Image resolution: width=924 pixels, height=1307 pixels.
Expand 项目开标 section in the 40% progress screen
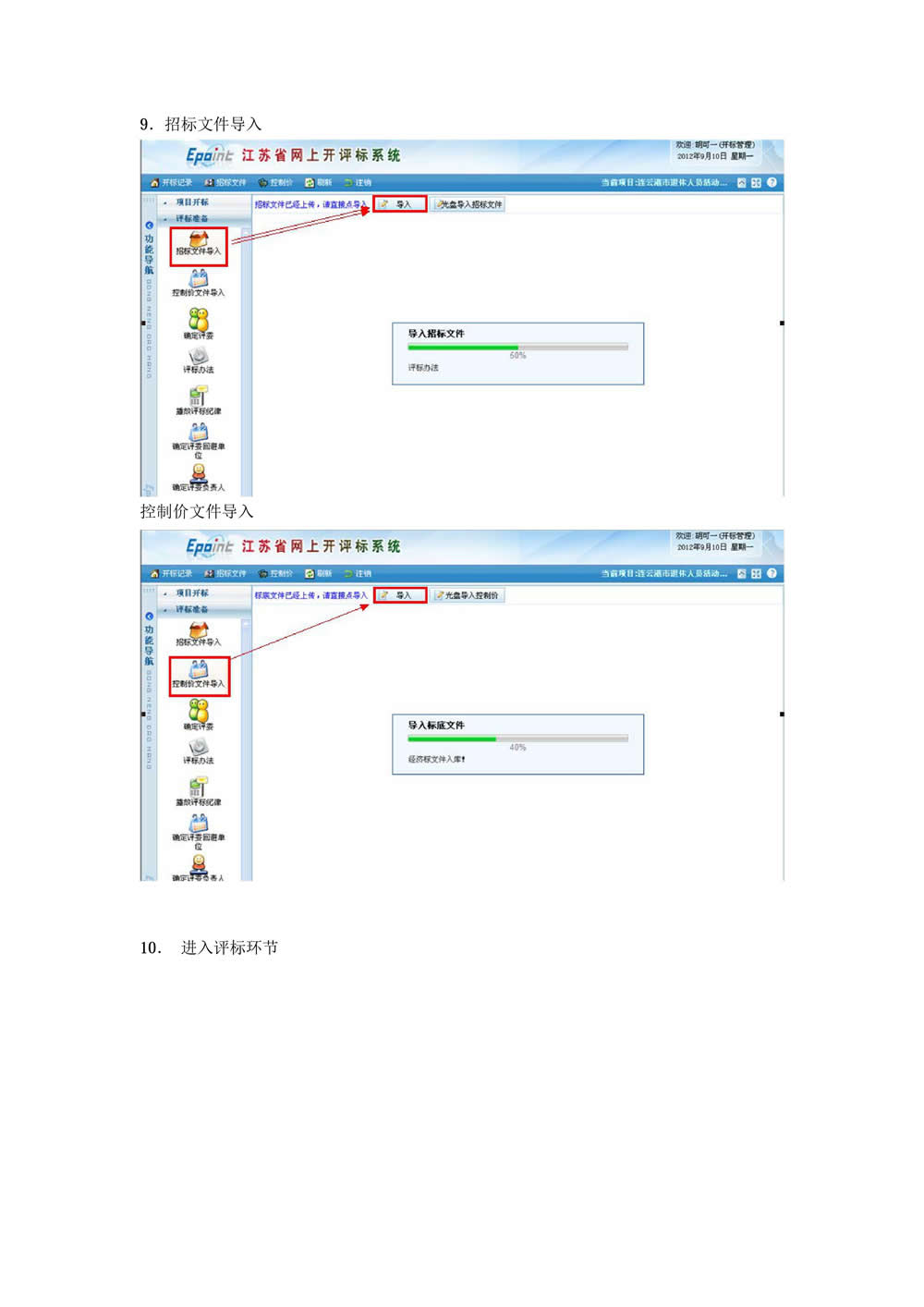click(x=192, y=592)
